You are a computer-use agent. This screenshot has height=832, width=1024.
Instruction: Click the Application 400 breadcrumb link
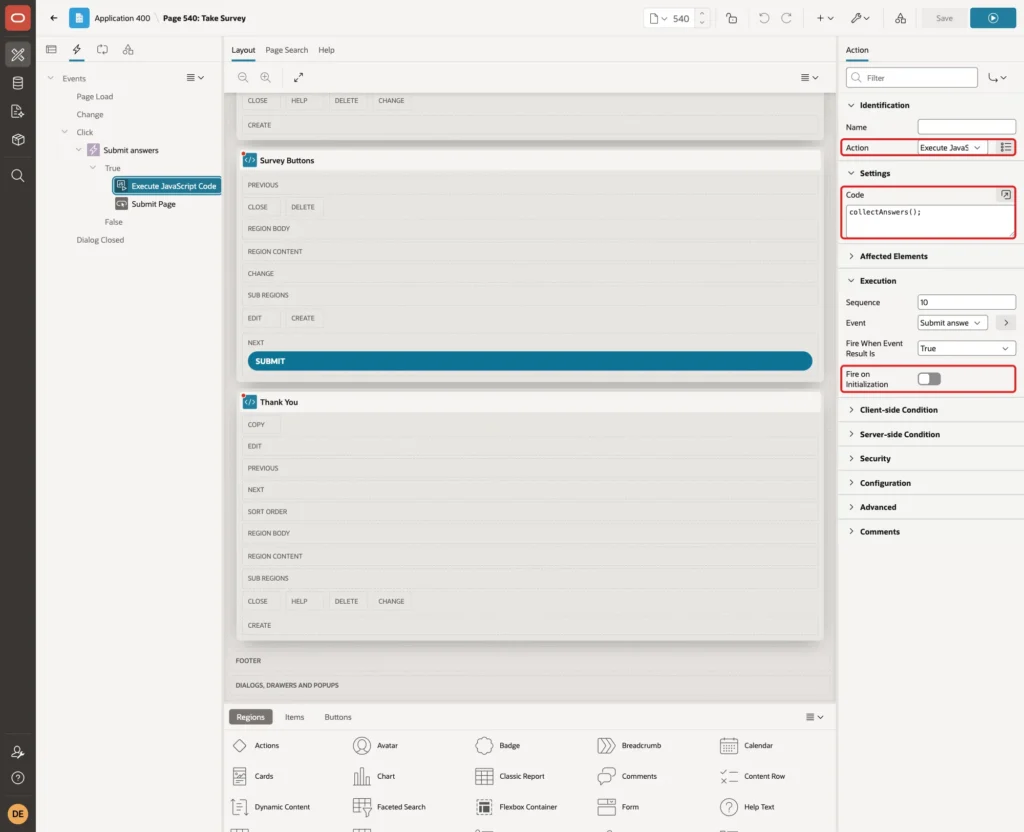[x=122, y=18]
